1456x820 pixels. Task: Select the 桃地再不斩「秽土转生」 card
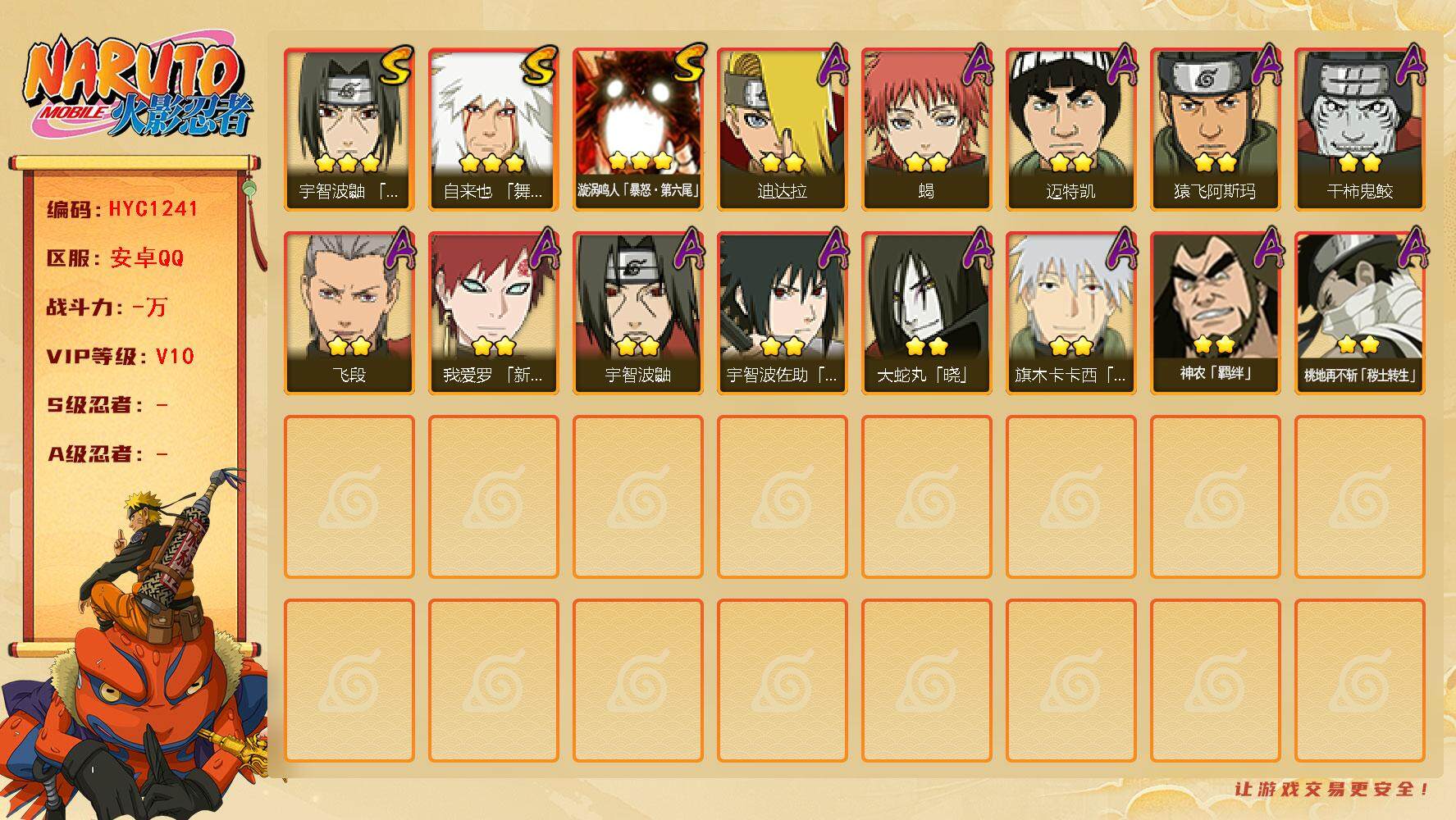click(x=1359, y=313)
